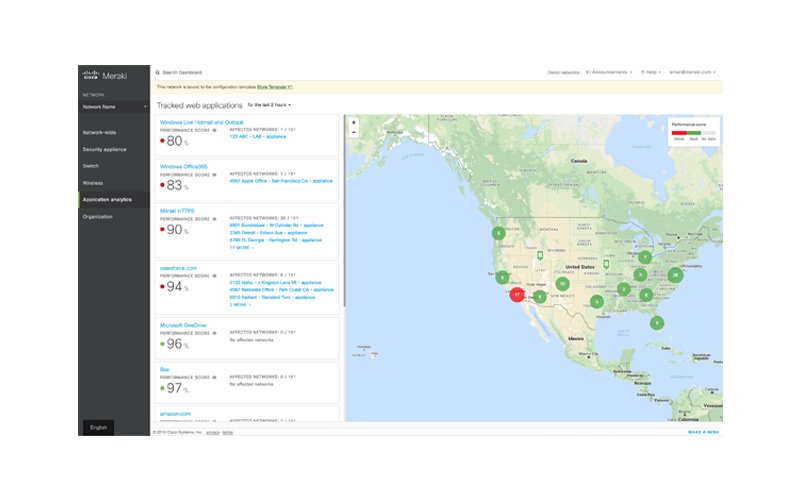Click info icon beside salesforce.com performance score

click(214, 276)
